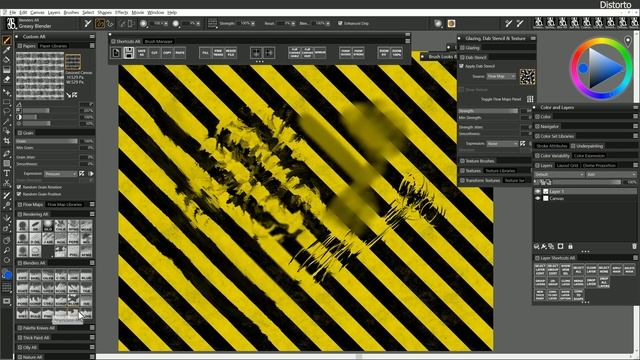Open Color and Layers panel menu
The height and width of the screenshot is (360, 640).
click(635, 107)
